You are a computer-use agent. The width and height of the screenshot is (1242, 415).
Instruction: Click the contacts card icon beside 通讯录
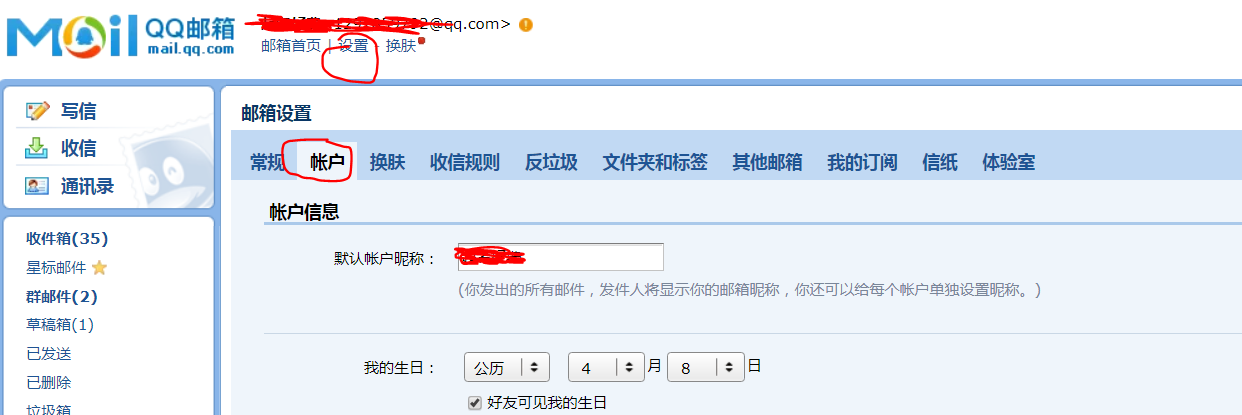(38, 186)
